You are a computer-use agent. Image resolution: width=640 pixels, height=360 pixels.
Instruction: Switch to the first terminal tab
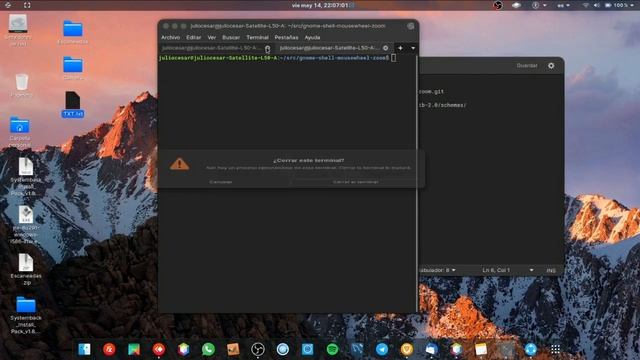coord(210,48)
